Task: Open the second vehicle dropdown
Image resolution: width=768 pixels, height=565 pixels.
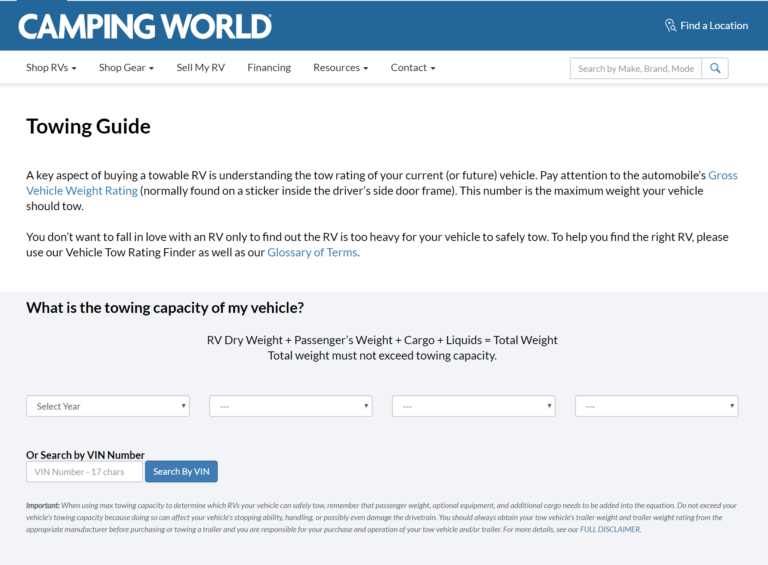Action: tap(291, 406)
